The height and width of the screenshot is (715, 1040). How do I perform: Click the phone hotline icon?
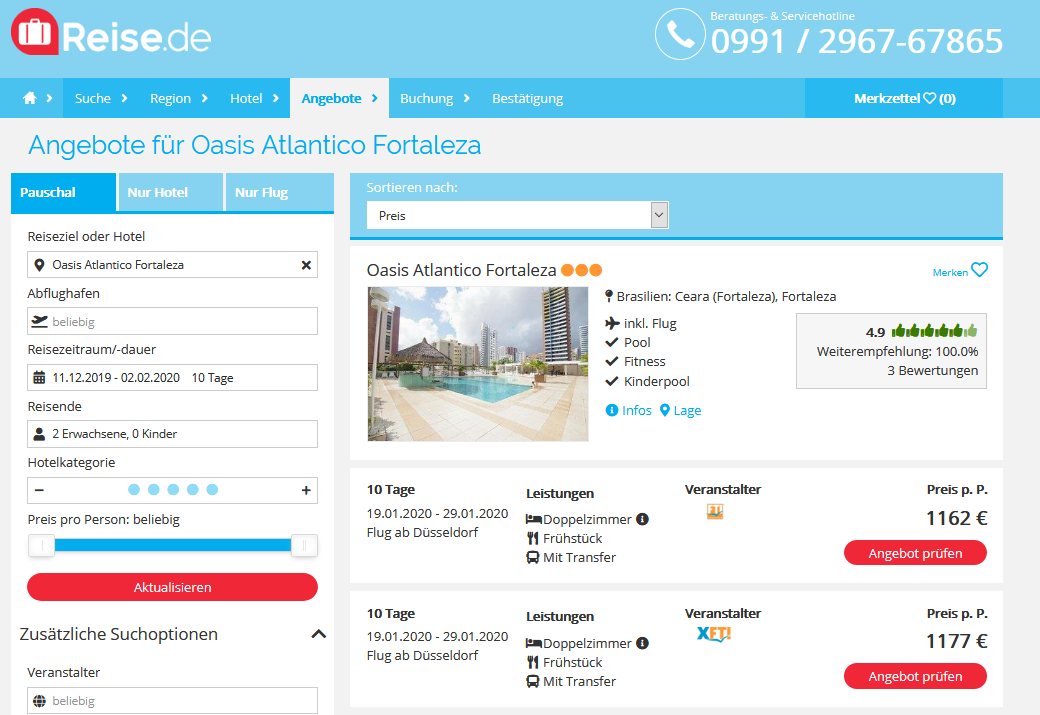(x=680, y=34)
